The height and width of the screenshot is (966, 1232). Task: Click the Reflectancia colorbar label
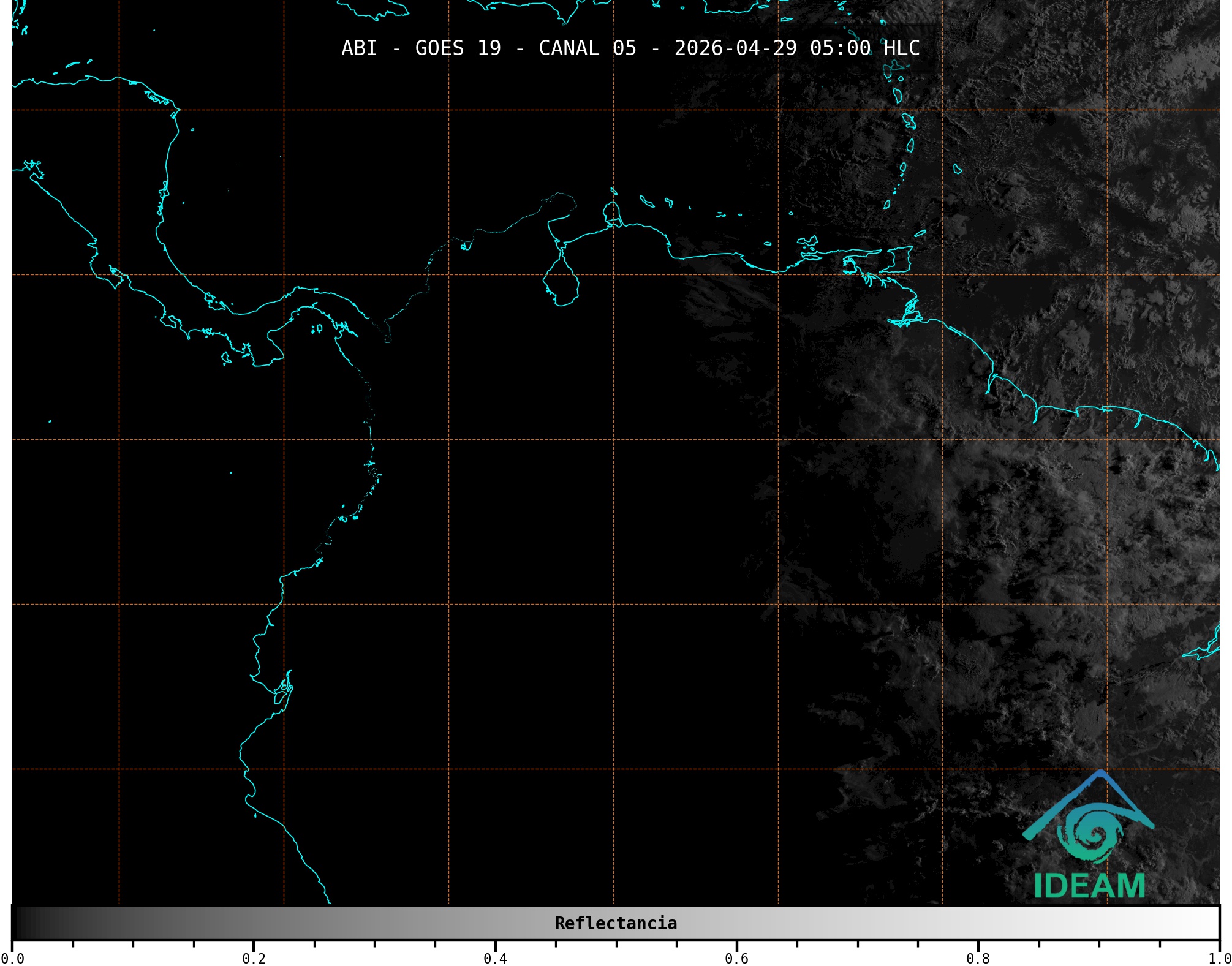pyautogui.click(x=616, y=923)
